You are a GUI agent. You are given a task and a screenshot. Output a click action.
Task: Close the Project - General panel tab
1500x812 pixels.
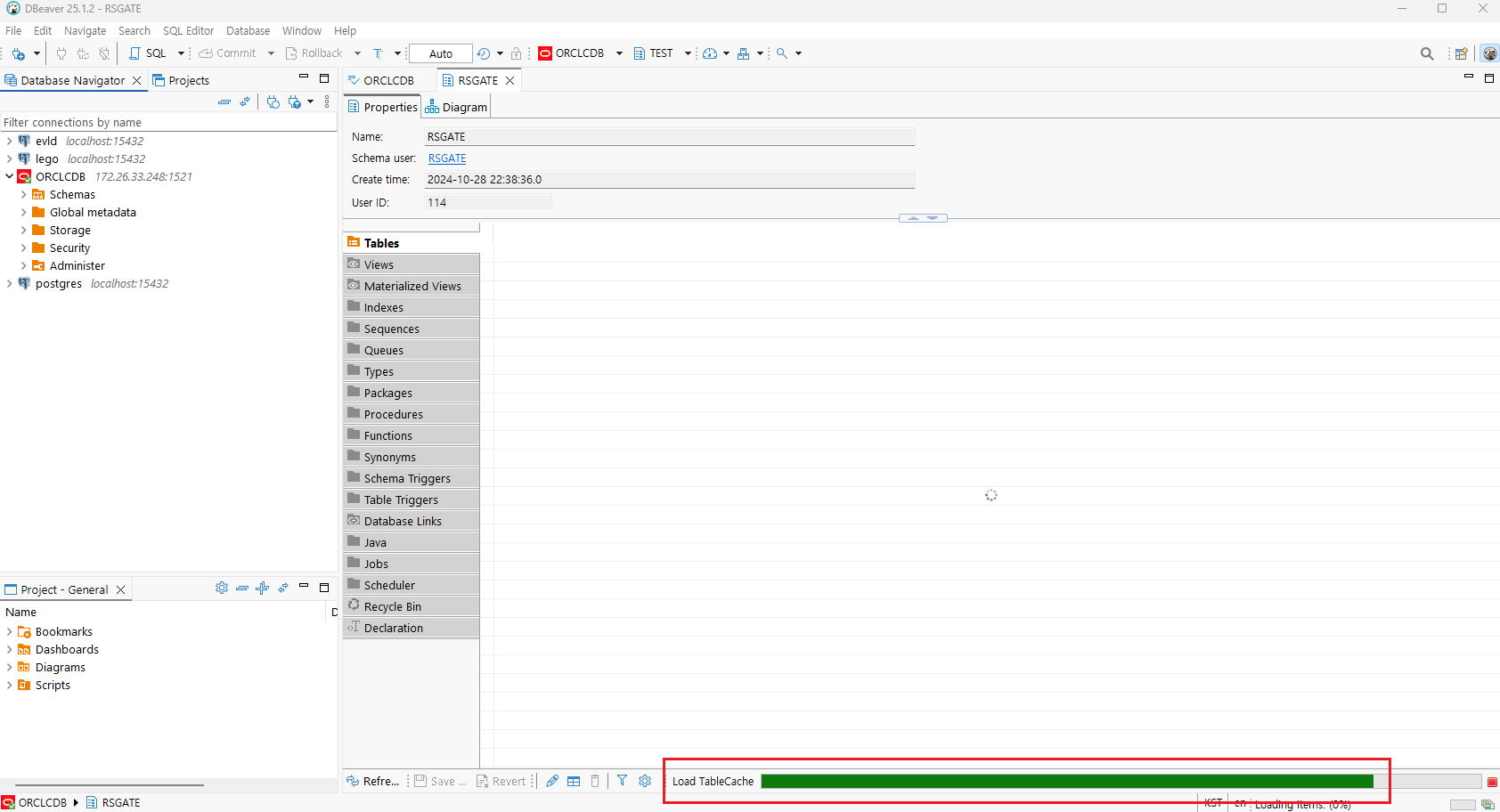121,589
